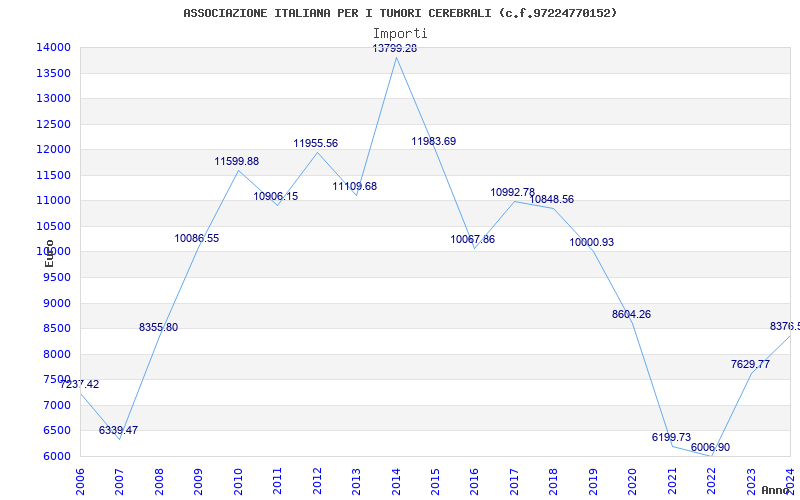Click y-axis tick 11000
This screenshot has height=500, width=800.
53,201
